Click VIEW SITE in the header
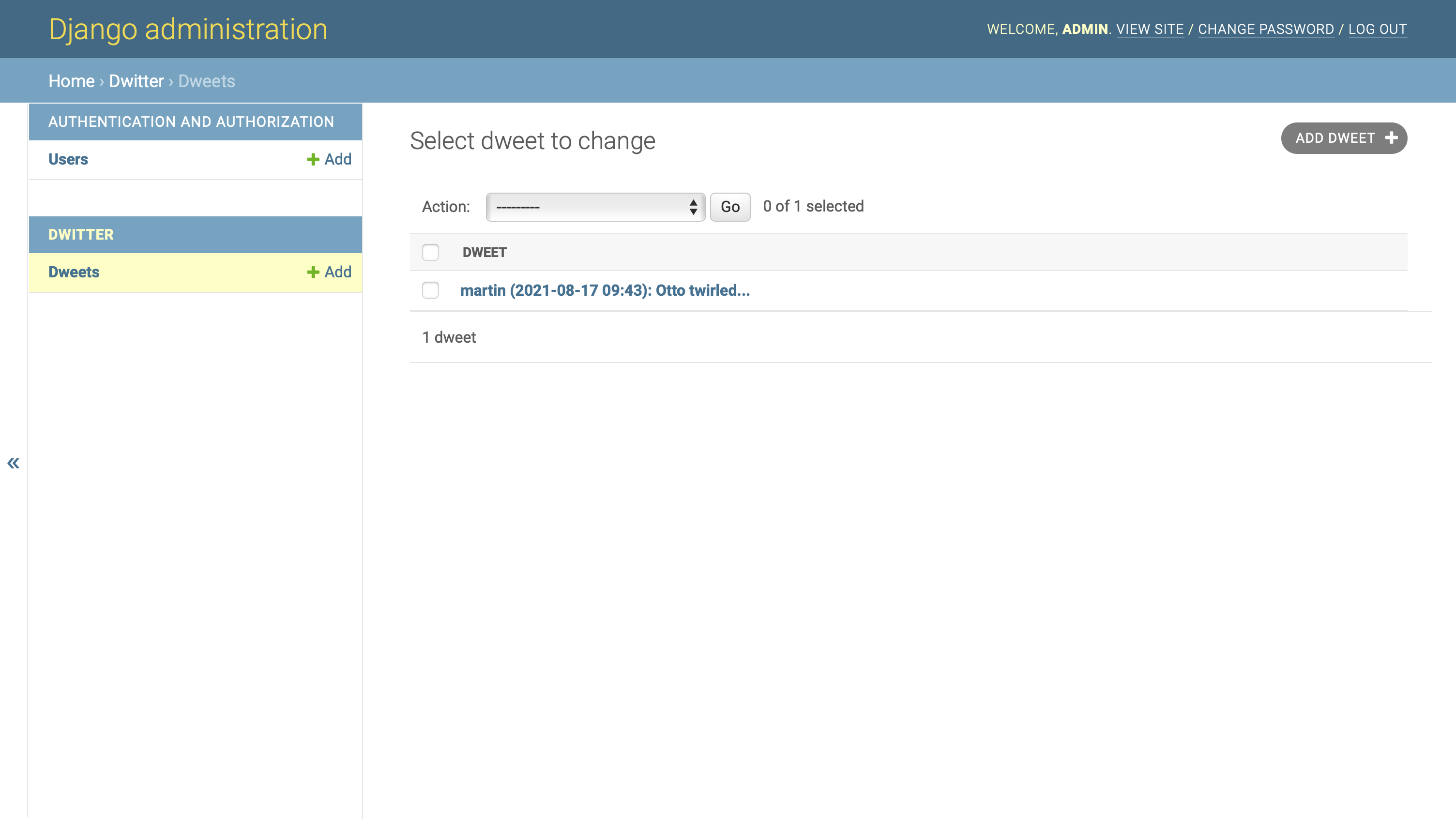Viewport: 1456px width, 819px height. (1150, 29)
